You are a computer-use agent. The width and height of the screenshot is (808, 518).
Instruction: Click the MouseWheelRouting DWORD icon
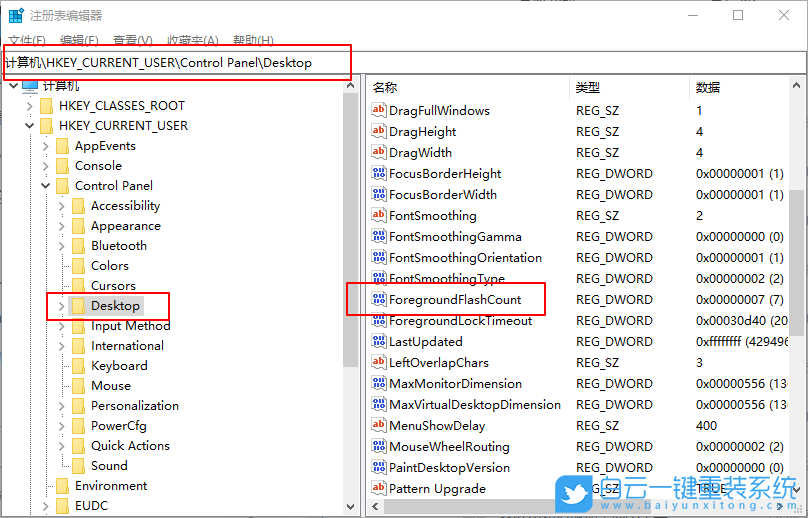pos(378,446)
